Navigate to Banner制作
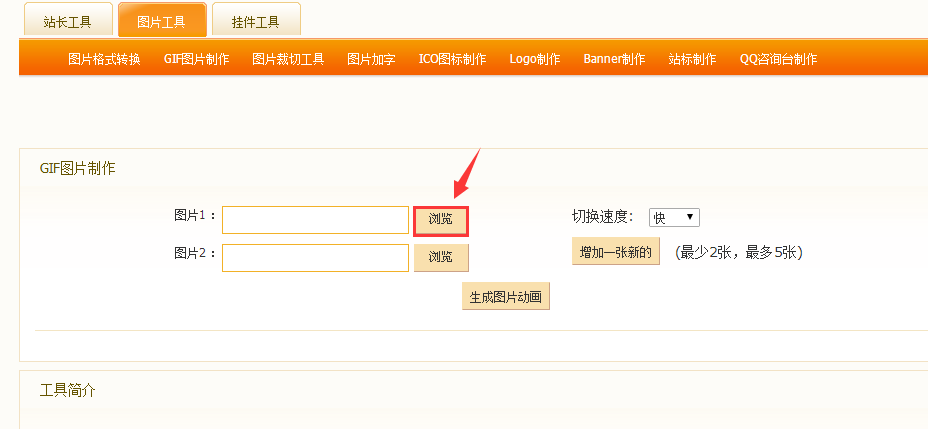This screenshot has height=429, width=928. (614, 59)
